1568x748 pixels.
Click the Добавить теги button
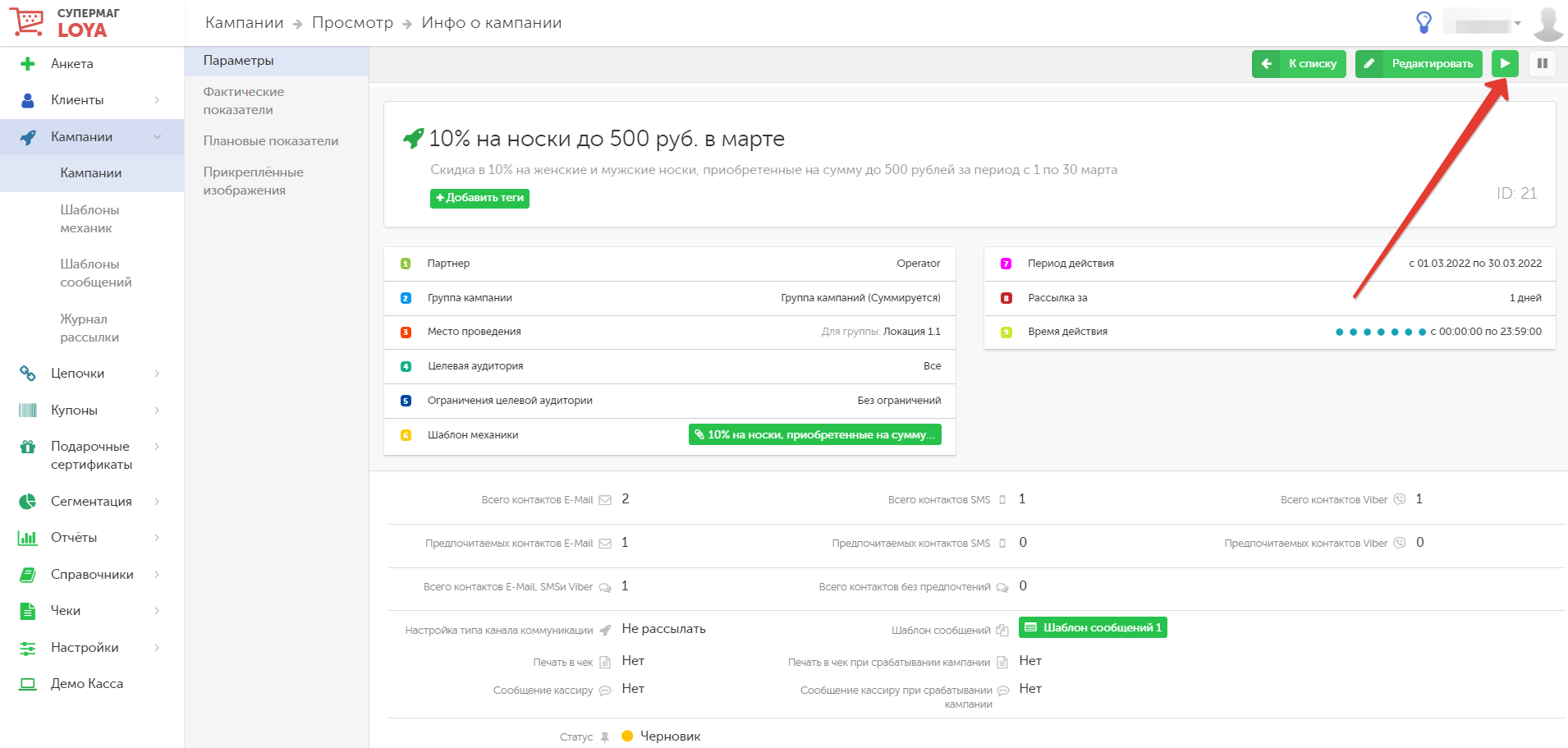pyautogui.click(x=479, y=198)
